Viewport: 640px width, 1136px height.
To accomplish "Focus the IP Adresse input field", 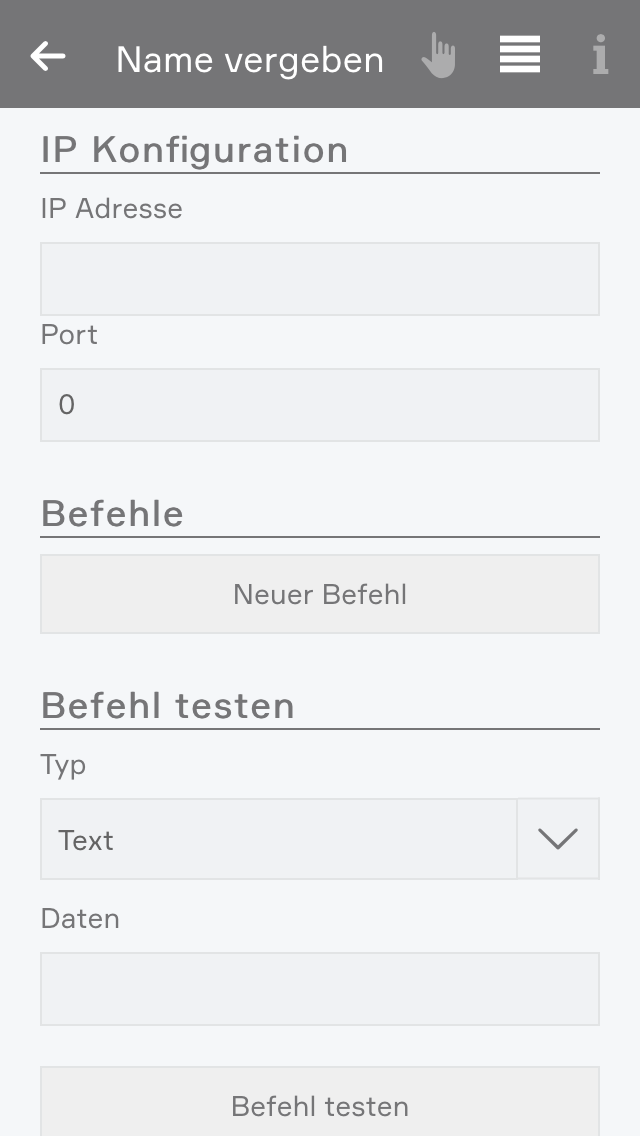I will point(320,279).
